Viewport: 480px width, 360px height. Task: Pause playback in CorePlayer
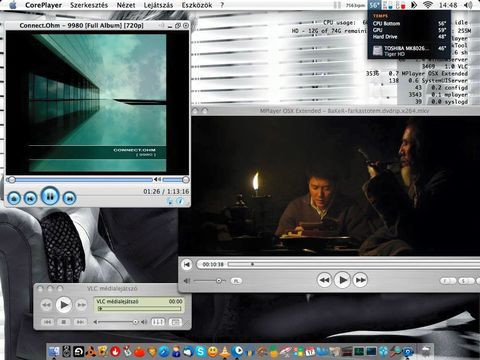pos(50,196)
